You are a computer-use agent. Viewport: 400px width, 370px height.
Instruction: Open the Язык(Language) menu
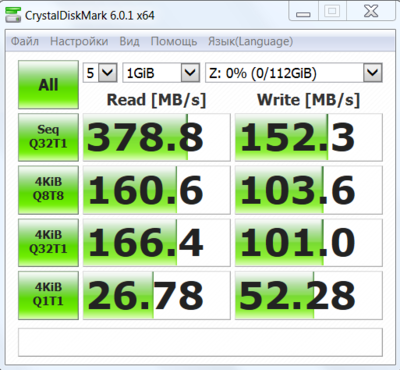[x=250, y=41]
